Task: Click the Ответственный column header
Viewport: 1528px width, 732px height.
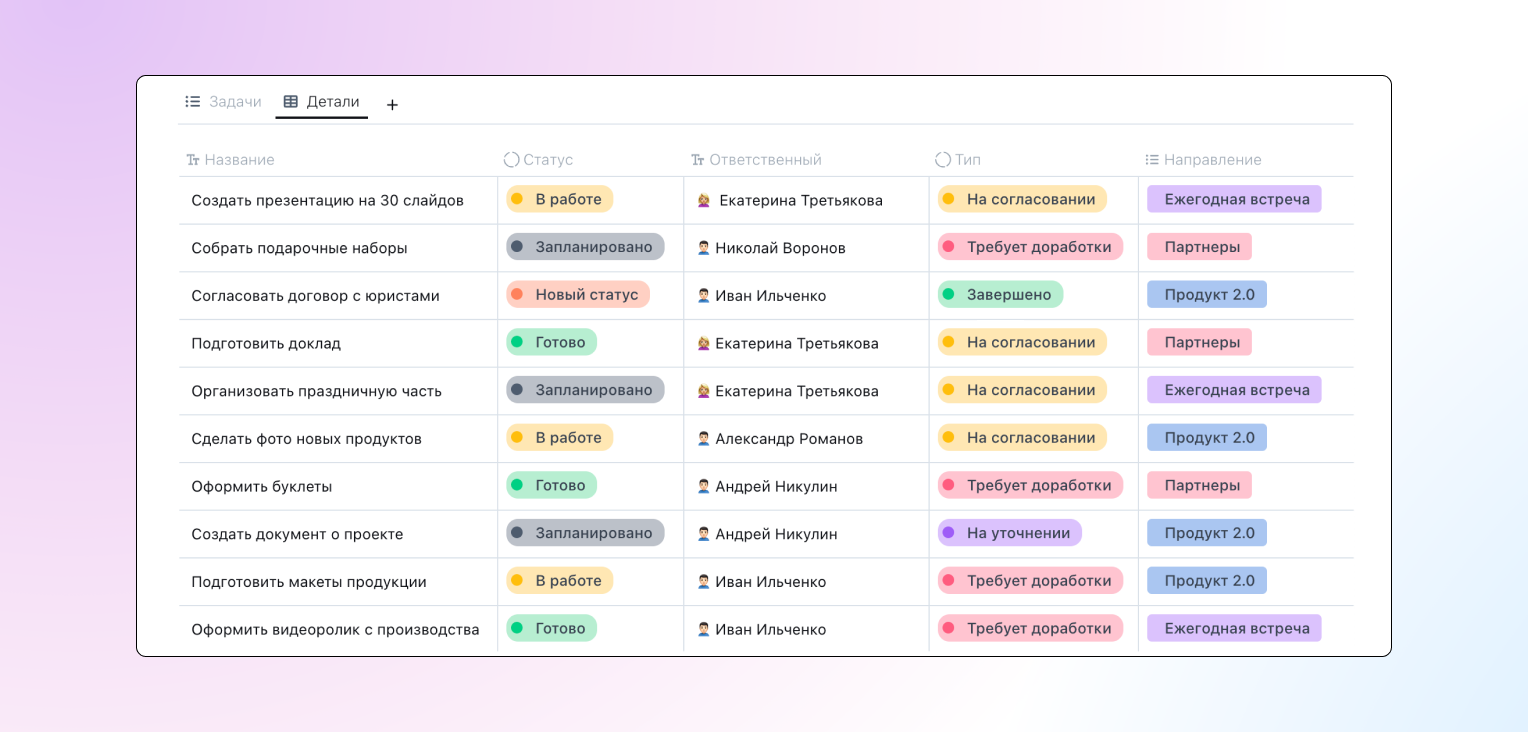Action: (765, 160)
